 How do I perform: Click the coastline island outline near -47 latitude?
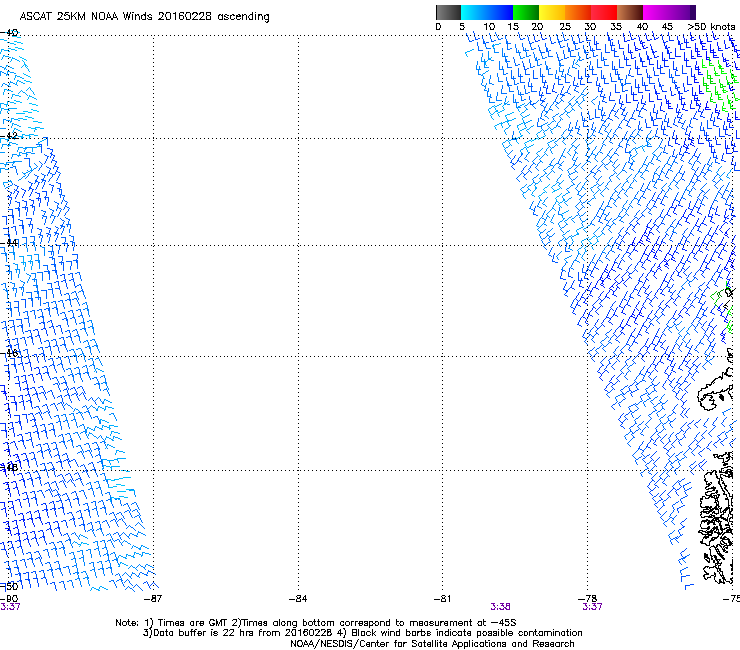click(715, 391)
